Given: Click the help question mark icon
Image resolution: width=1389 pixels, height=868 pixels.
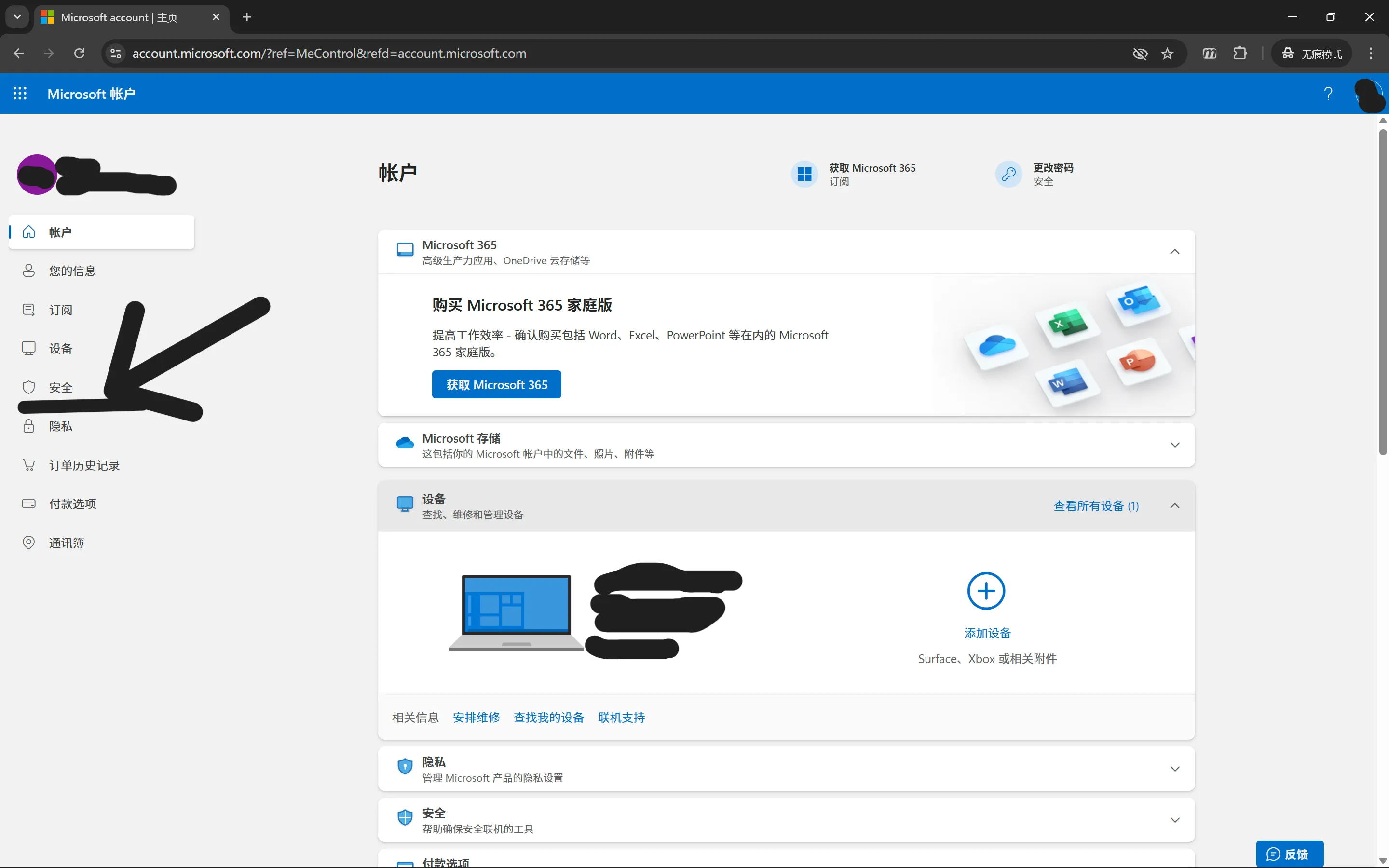Looking at the screenshot, I should tap(1328, 94).
